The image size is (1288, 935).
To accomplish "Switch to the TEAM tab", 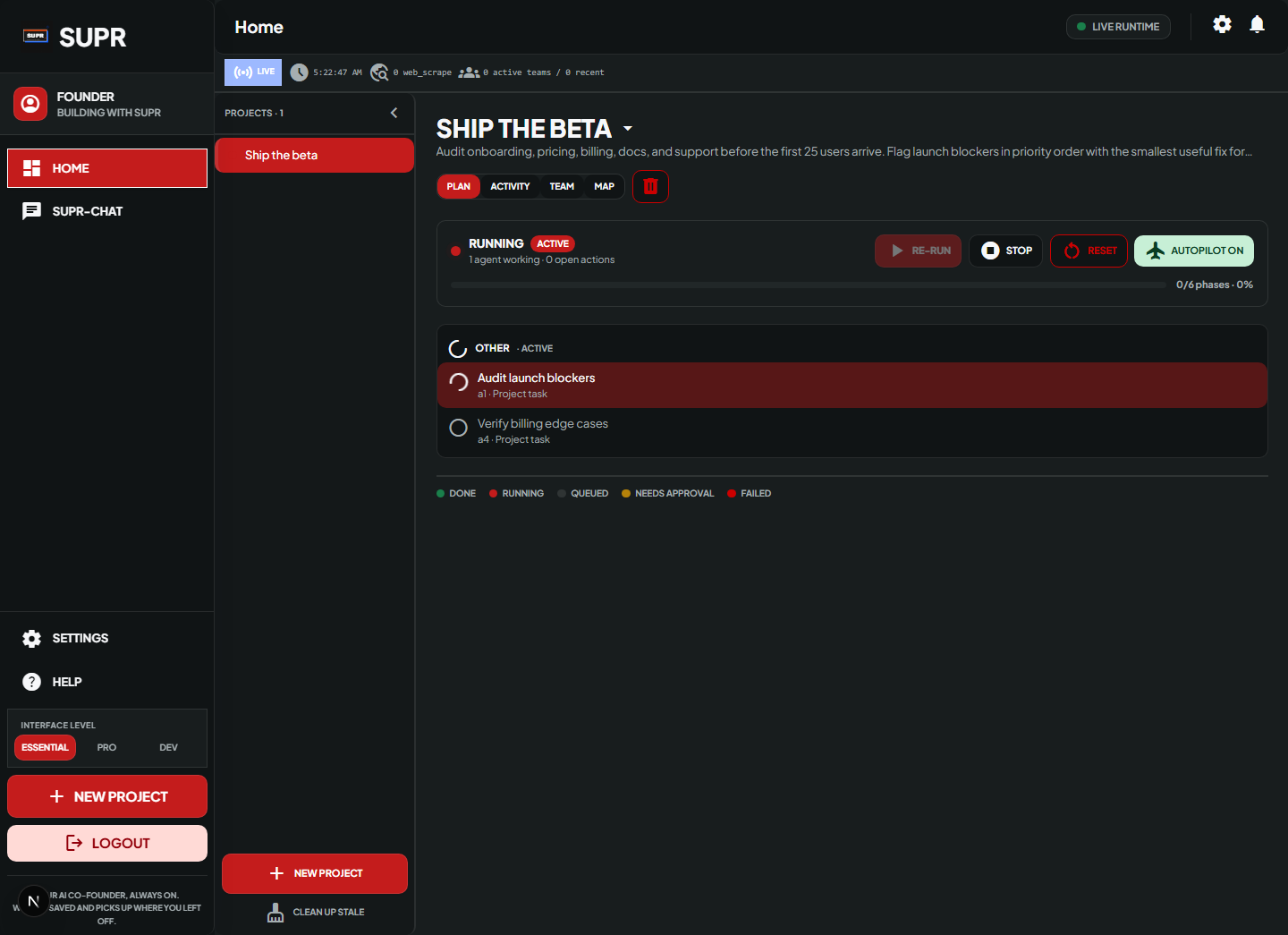I will click(x=562, y=186).
